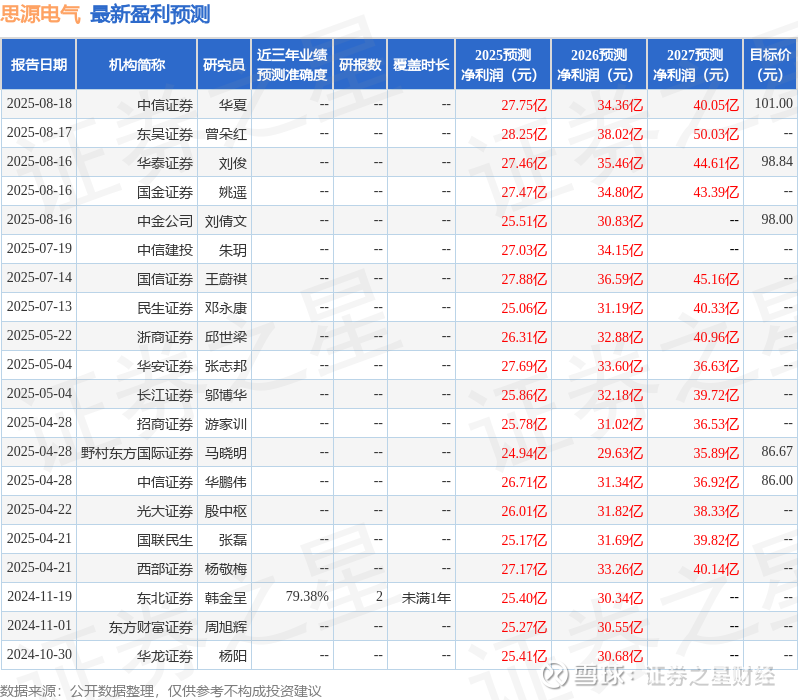The height and width of the screenshot is (700, 798).
Task: Select target price 86.67
Action: tap(777, 452)
